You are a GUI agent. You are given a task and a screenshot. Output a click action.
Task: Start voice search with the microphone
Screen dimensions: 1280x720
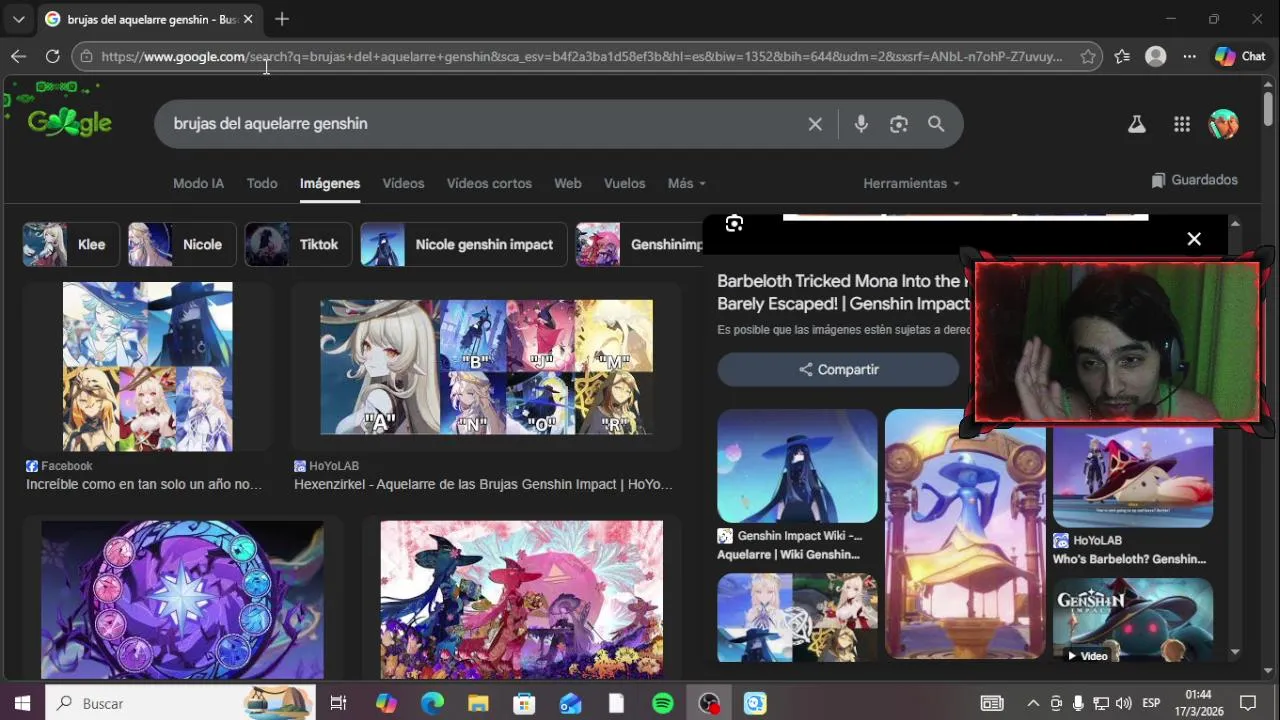(x=861, y=124)
